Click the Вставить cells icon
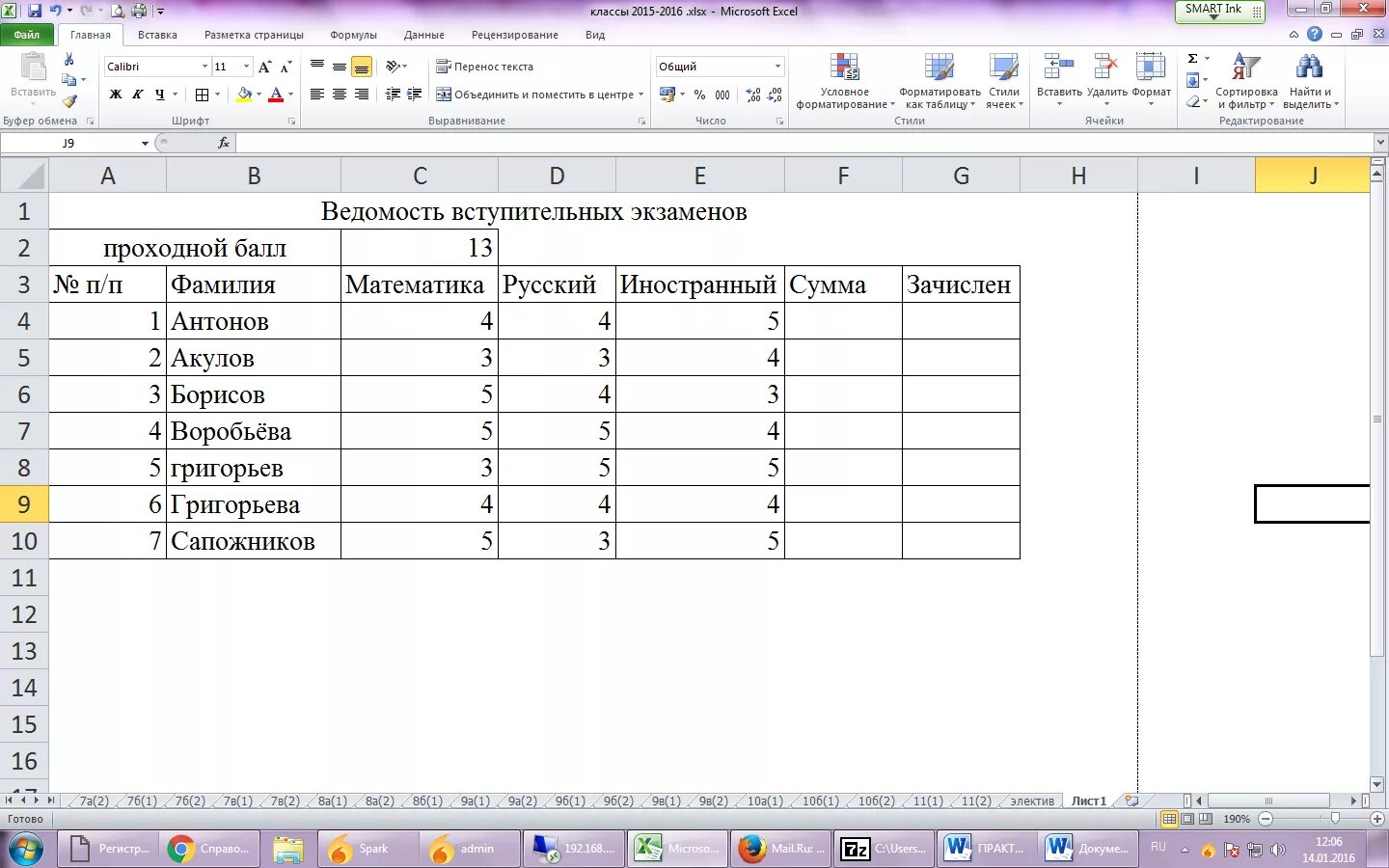Screen dimensions: 1389x868 [1059, 68]
